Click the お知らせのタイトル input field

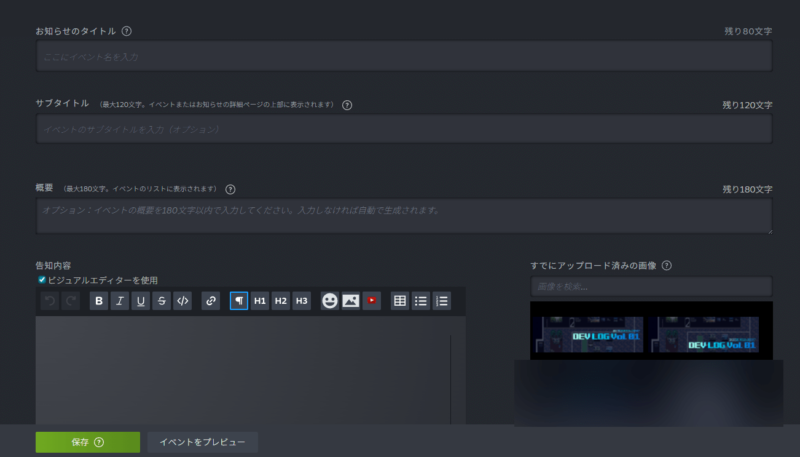404,57
